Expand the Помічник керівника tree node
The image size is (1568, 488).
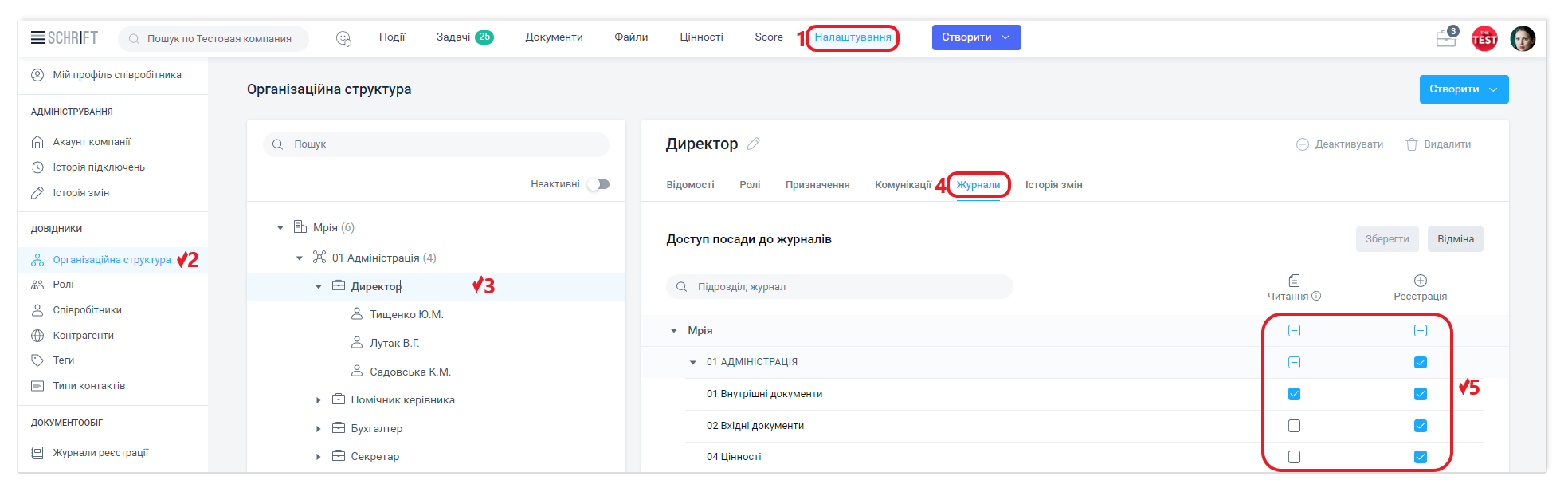[318, 400]
